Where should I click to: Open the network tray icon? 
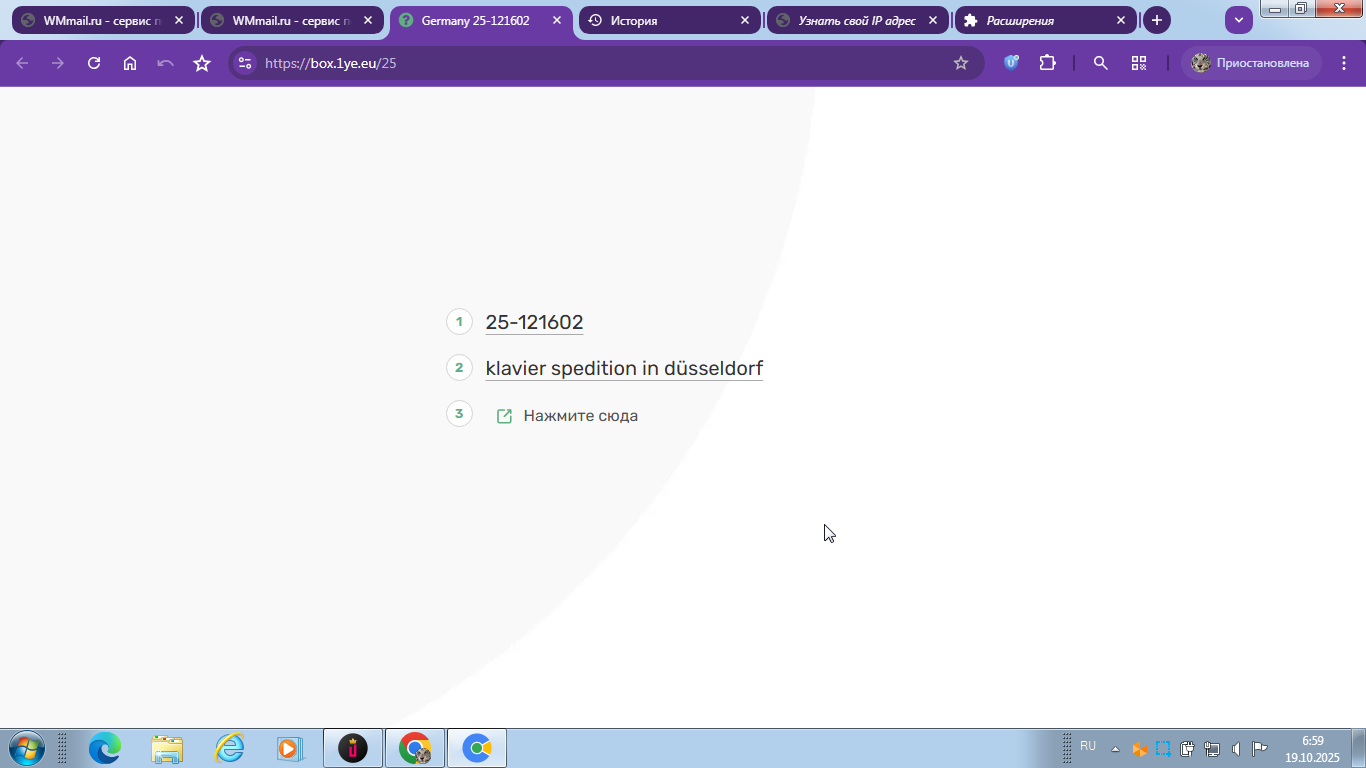tap(1212, 749)
